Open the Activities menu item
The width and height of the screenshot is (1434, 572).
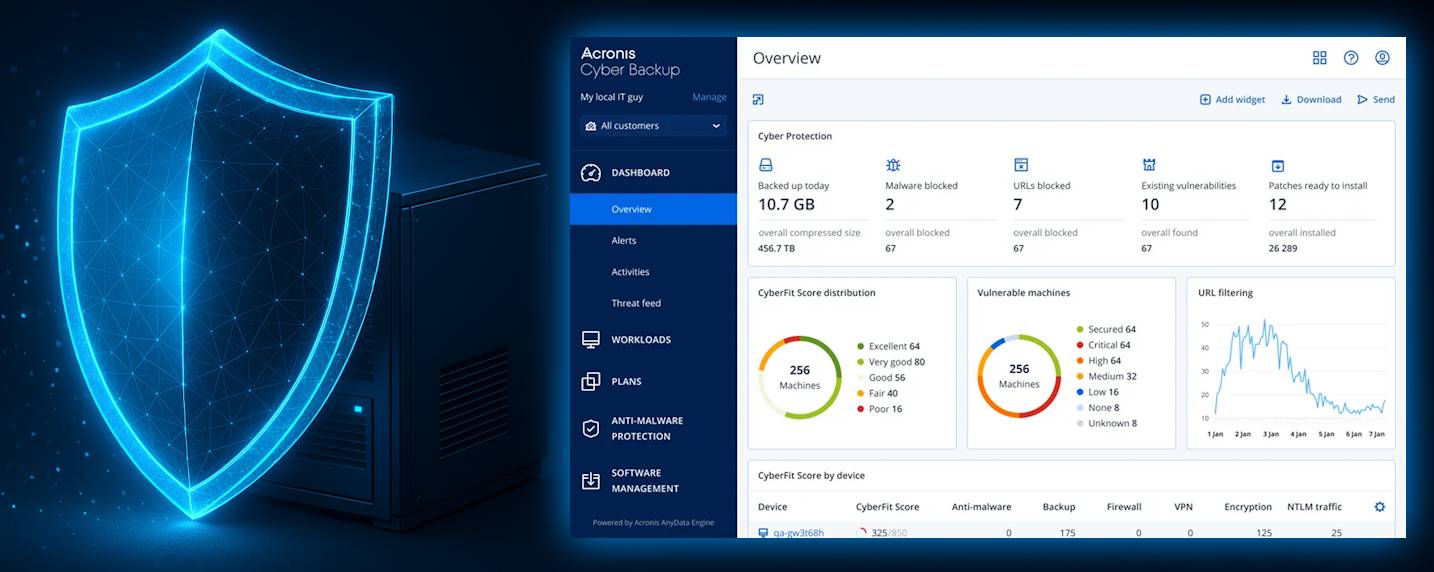(630, 272)
